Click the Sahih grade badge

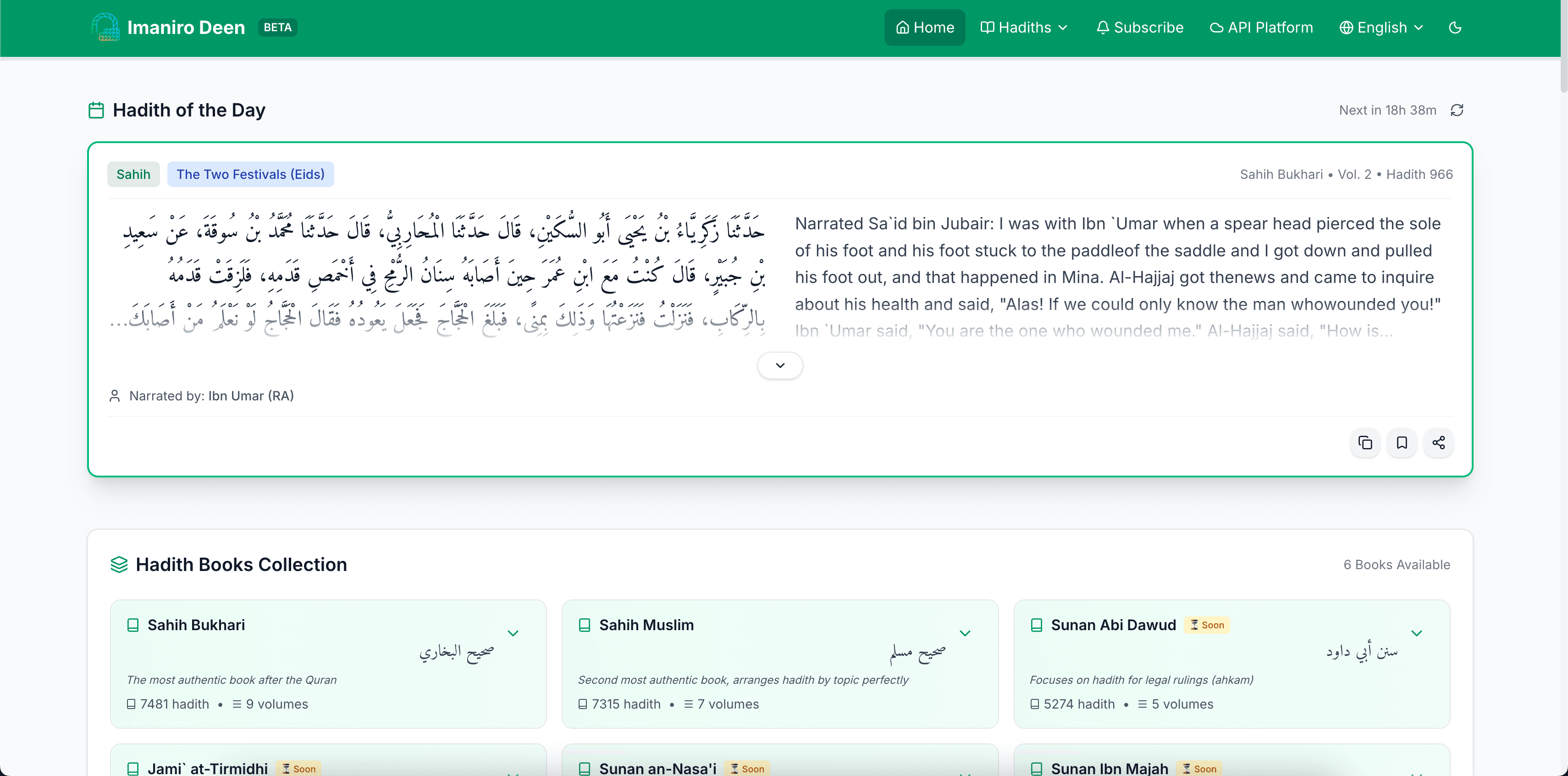pyautogui.click(x=133, y=174)
